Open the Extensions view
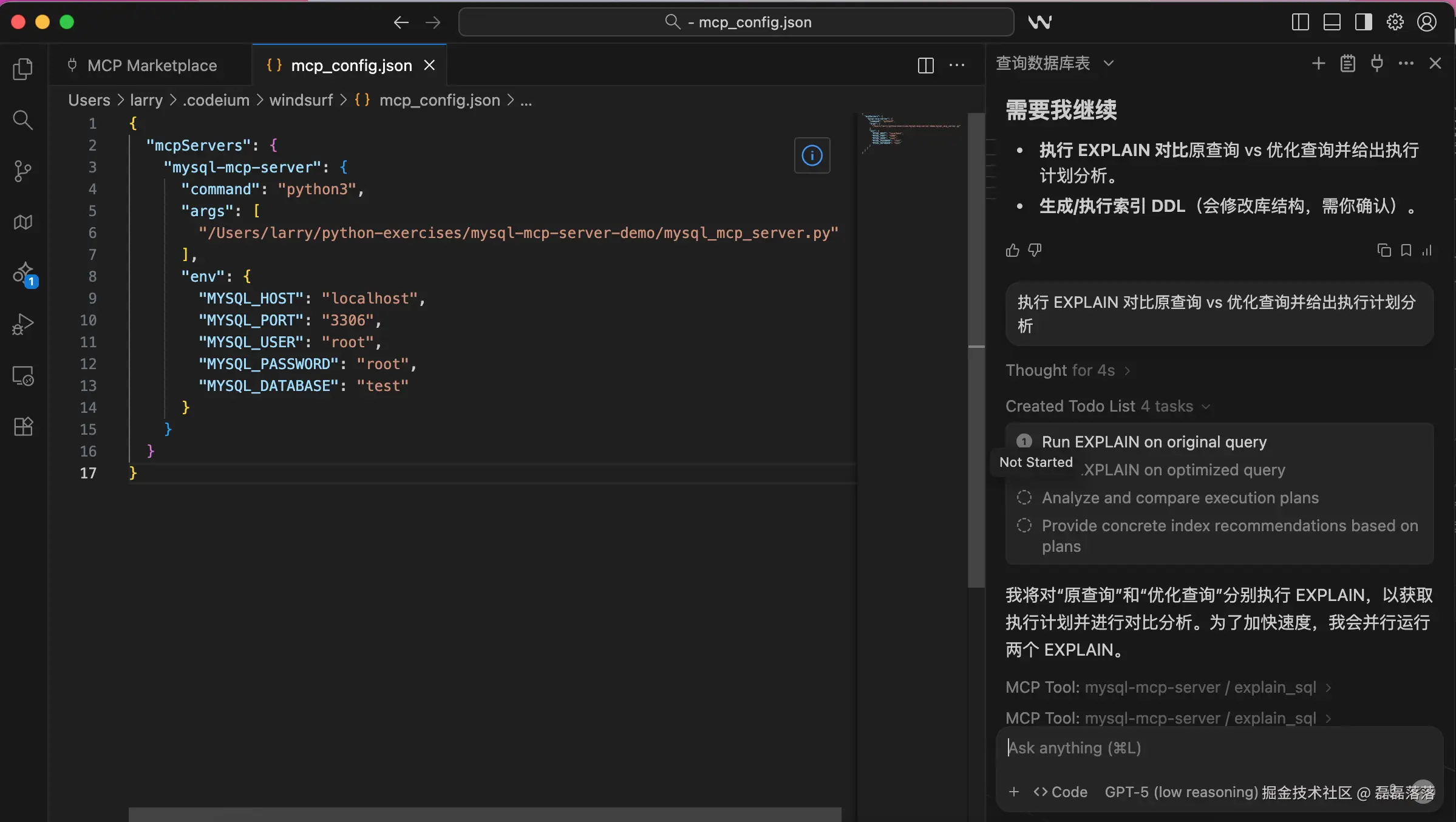Viewport: 1456px width, 822px height. click(x=23, y=427)
